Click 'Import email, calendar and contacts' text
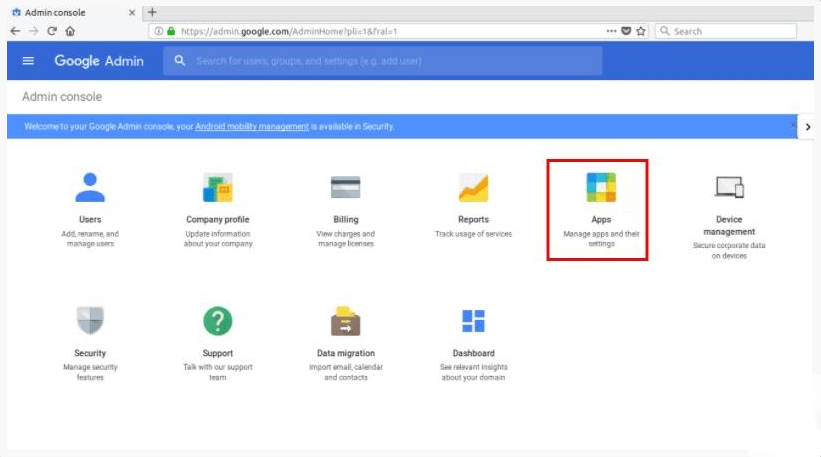Viewport: 821px width, 457px height. (346, 372)
